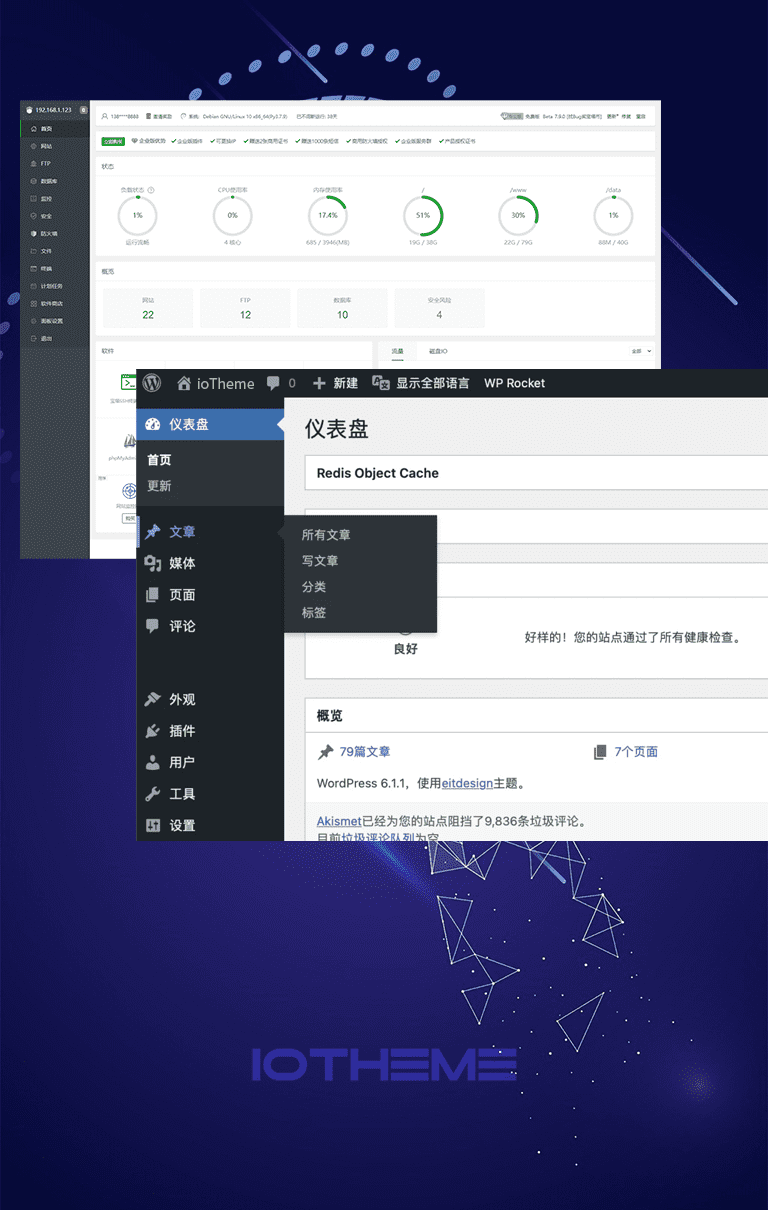Open 更新 in the WordPress submenu
The width and height of the screenshot is (768, 1210).
pos(159,486)
